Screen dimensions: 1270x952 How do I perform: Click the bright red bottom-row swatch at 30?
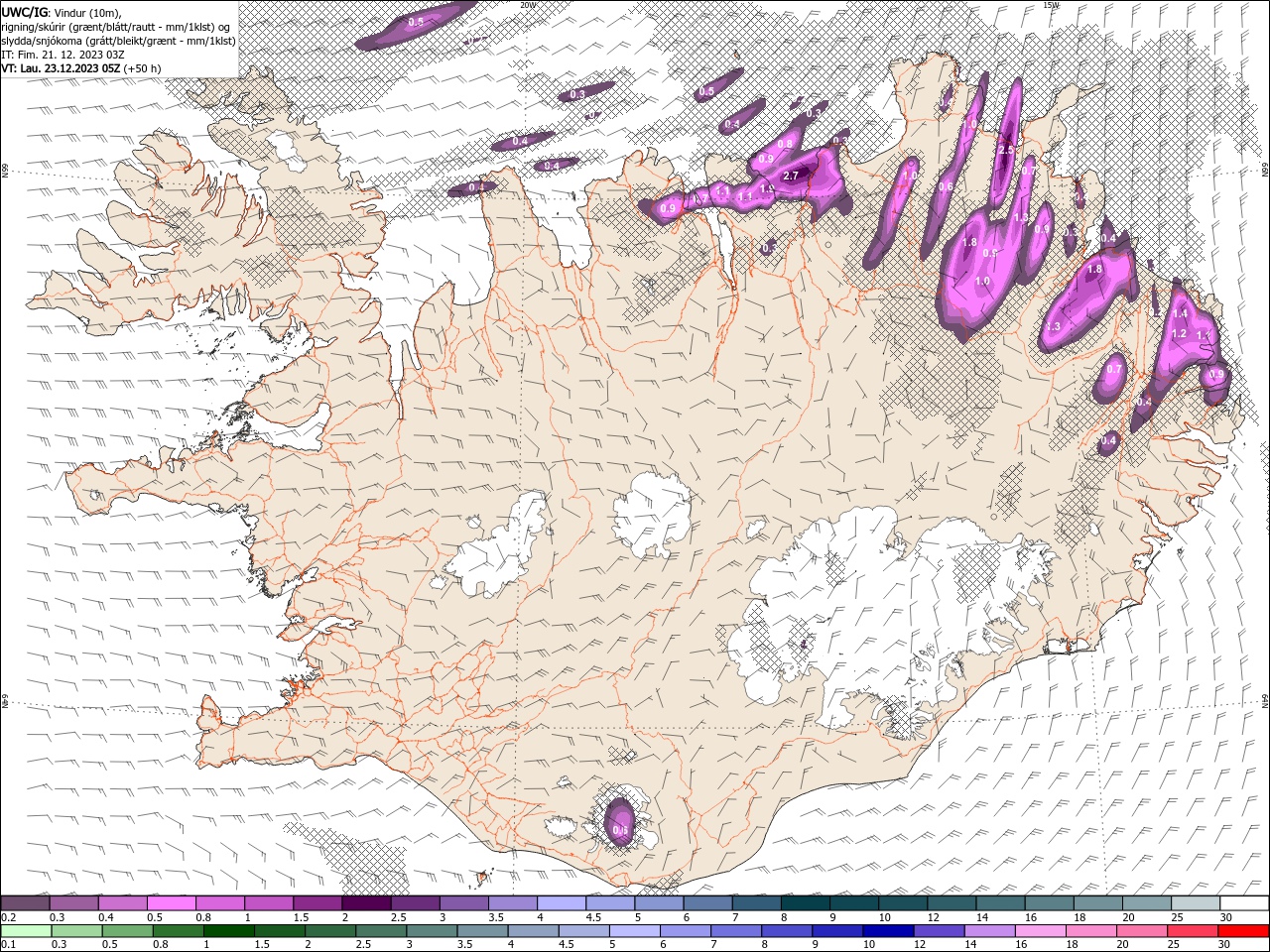click(x=1243, y=931)
